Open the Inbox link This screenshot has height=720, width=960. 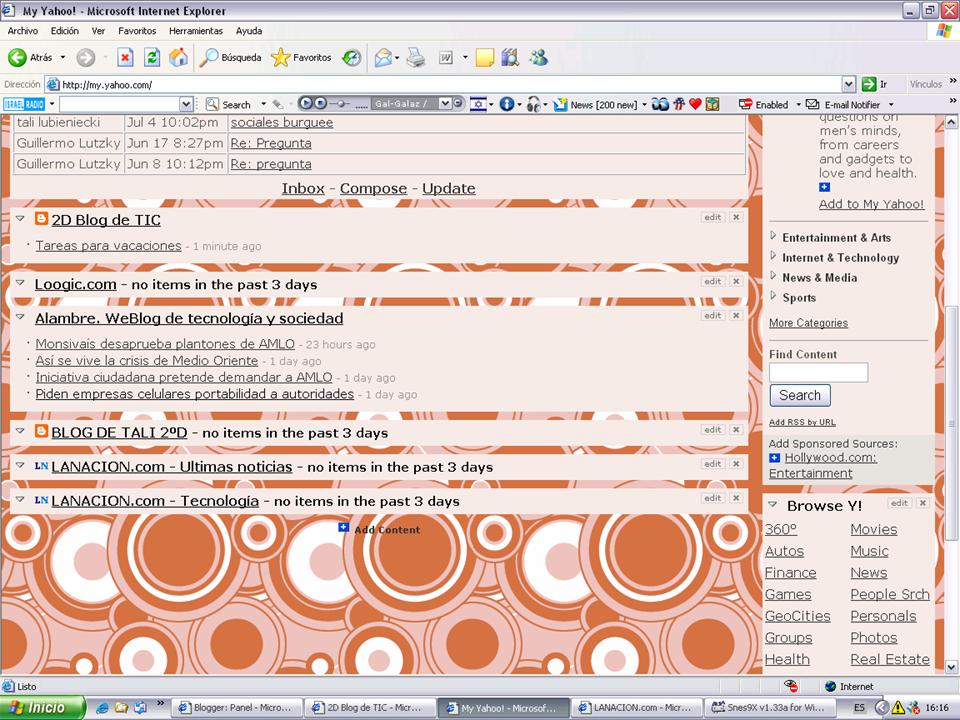303,189
